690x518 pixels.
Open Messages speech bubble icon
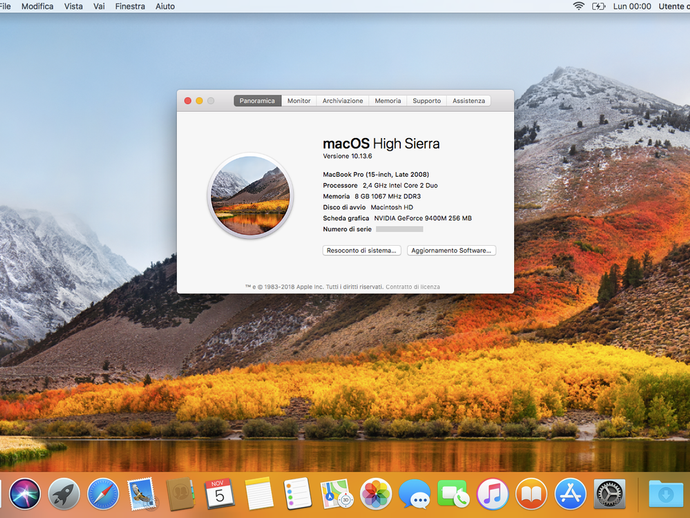pos(415,494)
